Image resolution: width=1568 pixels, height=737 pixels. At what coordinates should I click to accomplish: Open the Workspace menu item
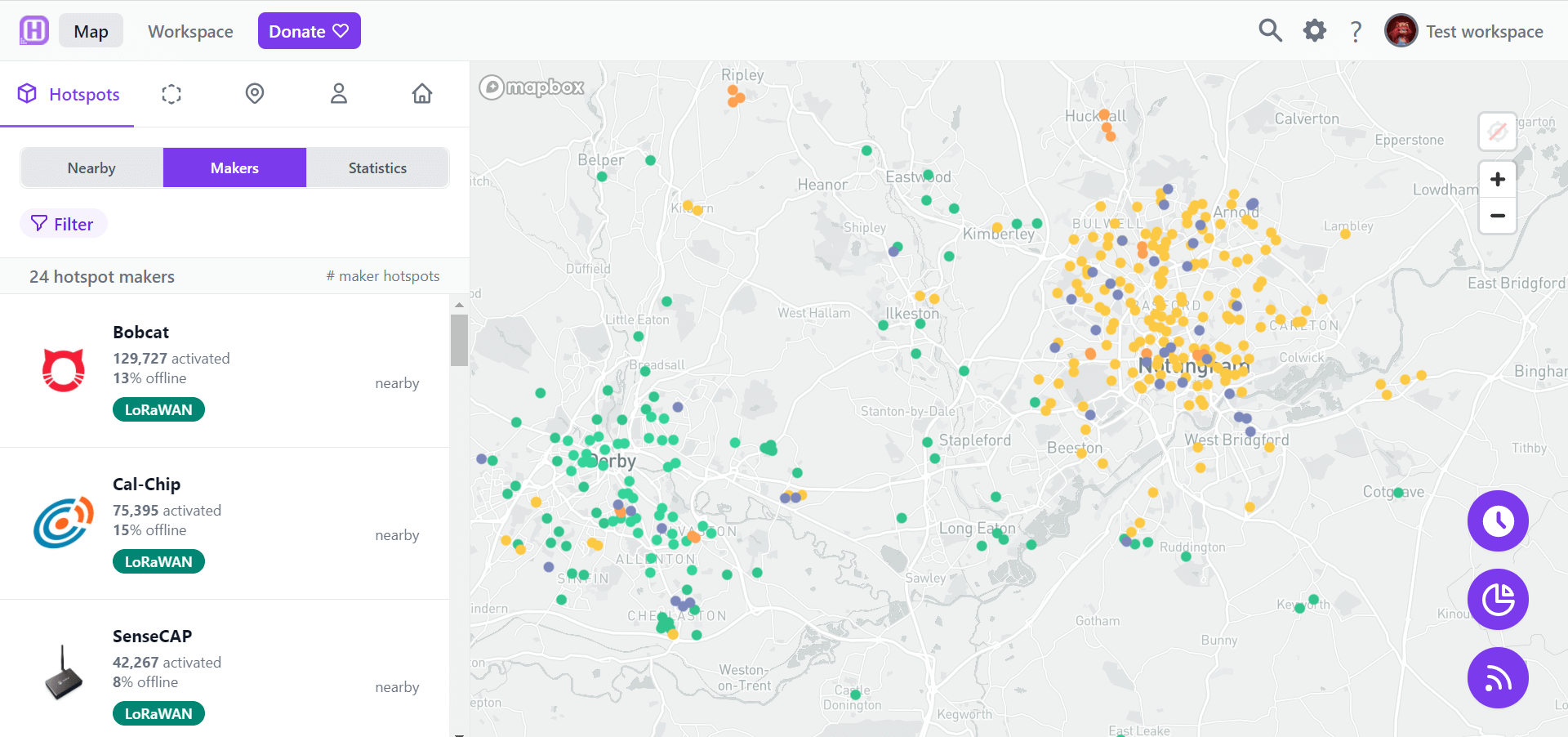(x=190, y=31)
